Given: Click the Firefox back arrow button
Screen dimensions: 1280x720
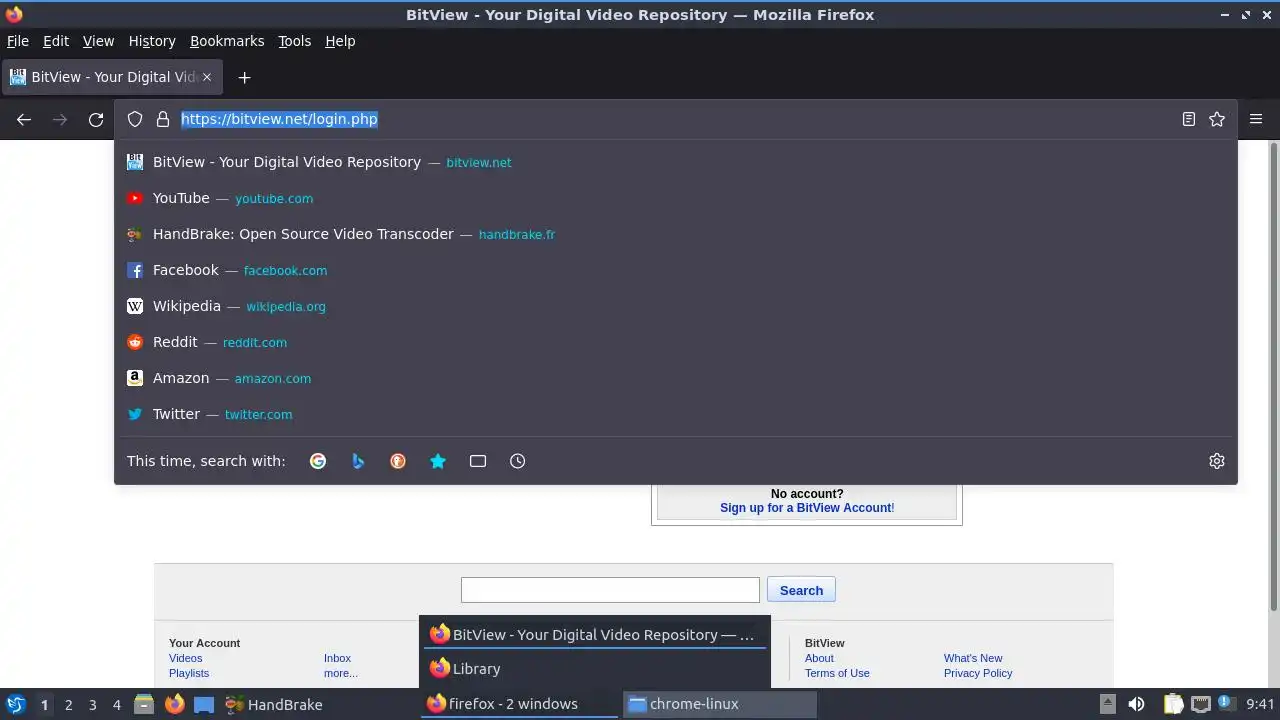Looking at the screenshot, I should [24, 119].
